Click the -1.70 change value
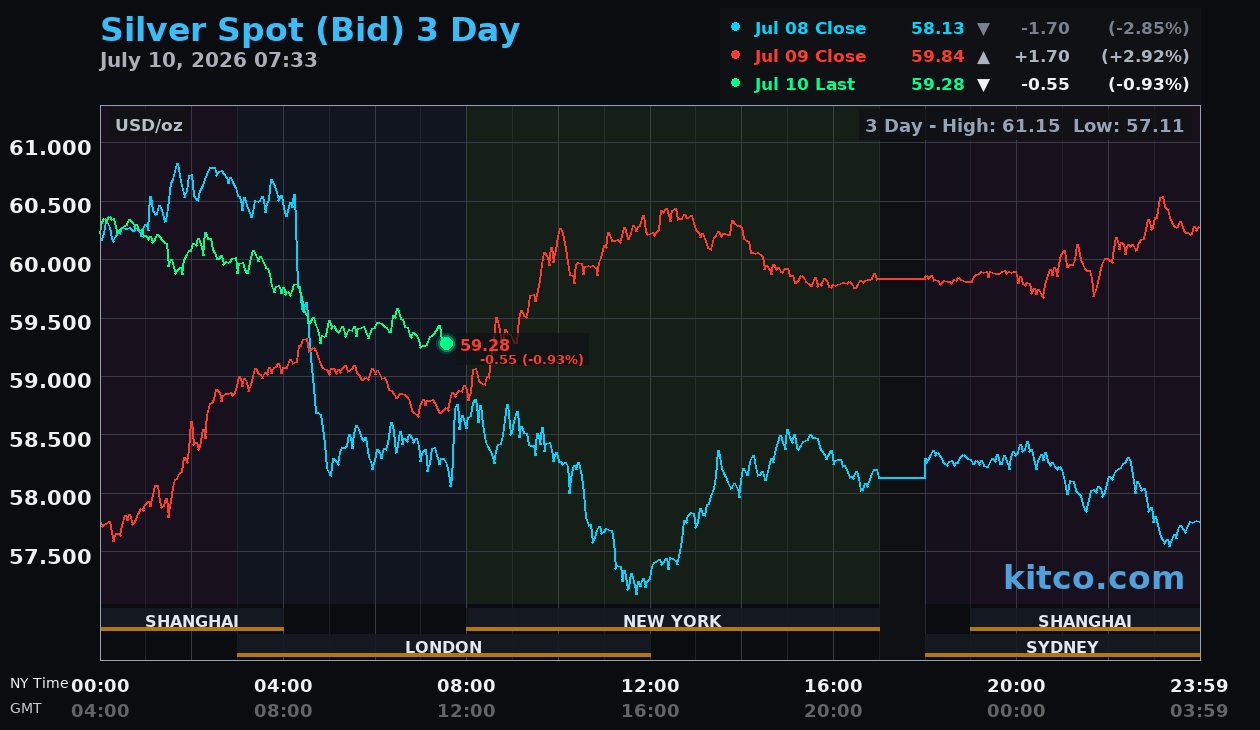Screen dimensions: 1260x730 click(1045, 28)
